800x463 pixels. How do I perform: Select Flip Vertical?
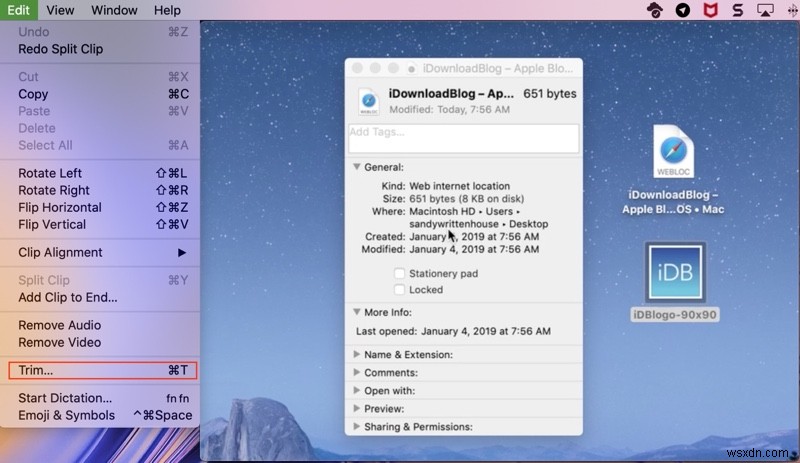(x=100, y=225)
